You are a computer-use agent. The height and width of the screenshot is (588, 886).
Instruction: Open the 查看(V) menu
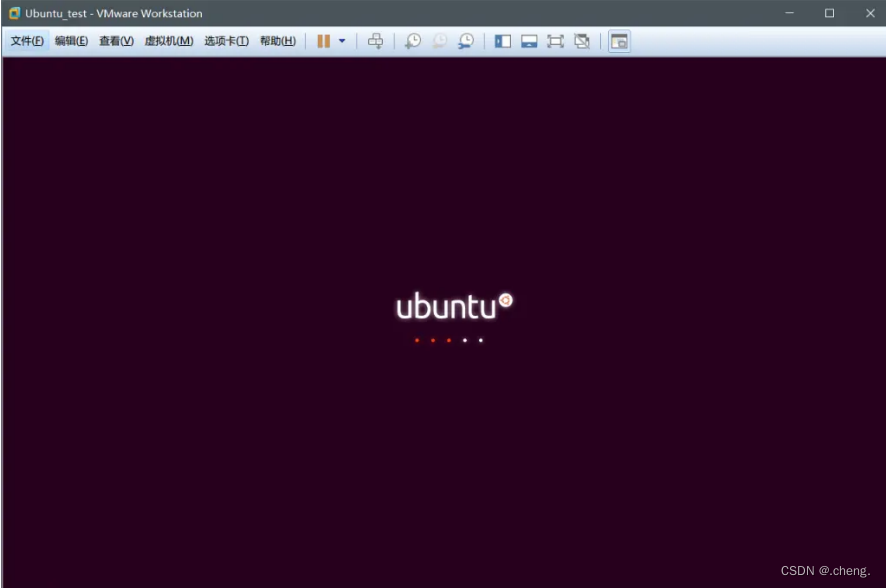[116, 41]
